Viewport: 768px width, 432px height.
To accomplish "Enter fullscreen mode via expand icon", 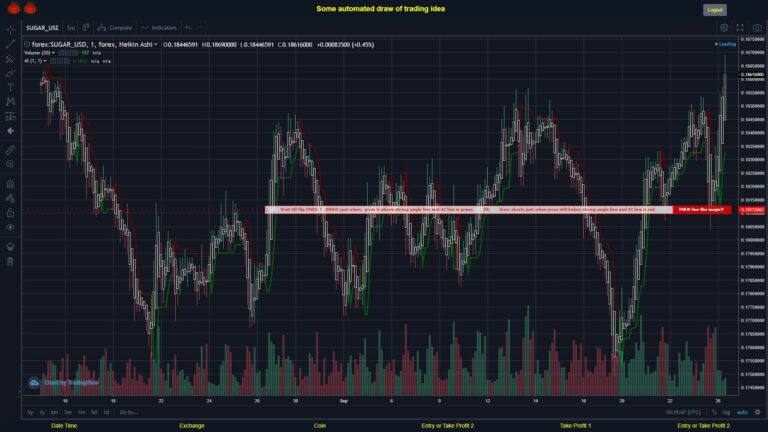I will point(740,28).
